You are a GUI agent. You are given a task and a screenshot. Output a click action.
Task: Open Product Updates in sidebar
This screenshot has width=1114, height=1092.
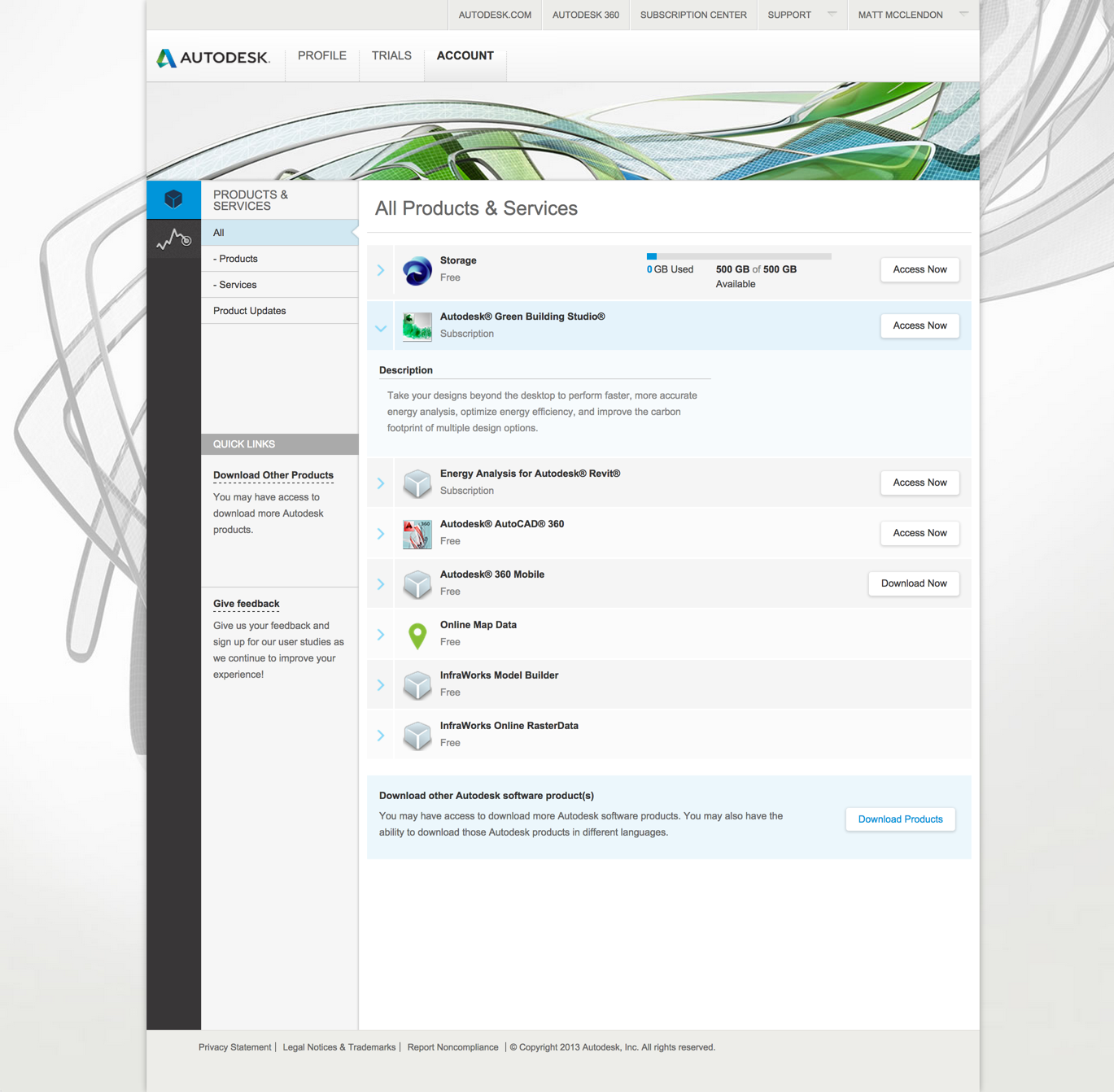(x=280, y=311)
